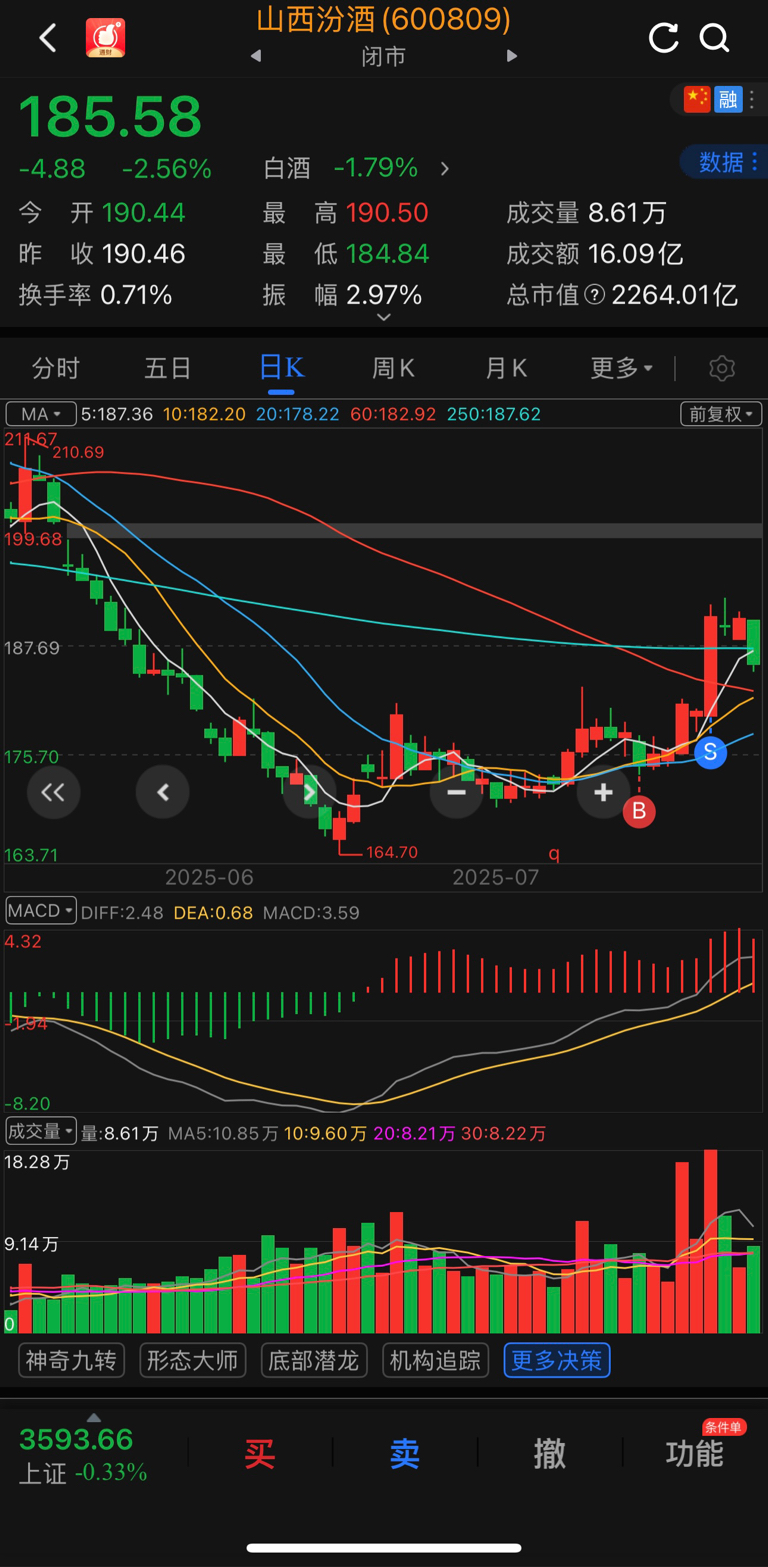This screenshot has height=1567, width=768.
Task: Open chart settings gear icon
Action: [x=722, y=368]
